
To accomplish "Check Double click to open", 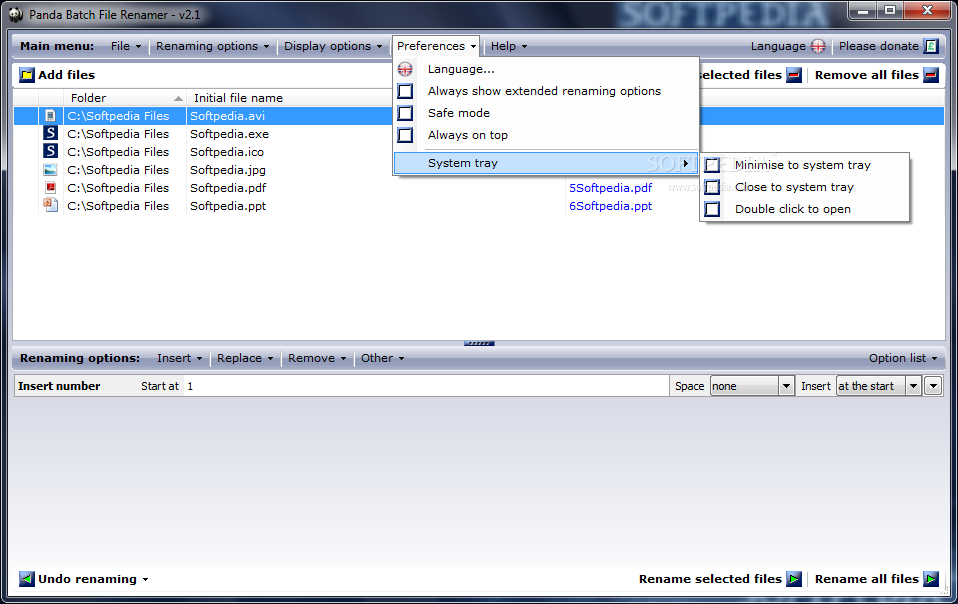I will [712, 209].
